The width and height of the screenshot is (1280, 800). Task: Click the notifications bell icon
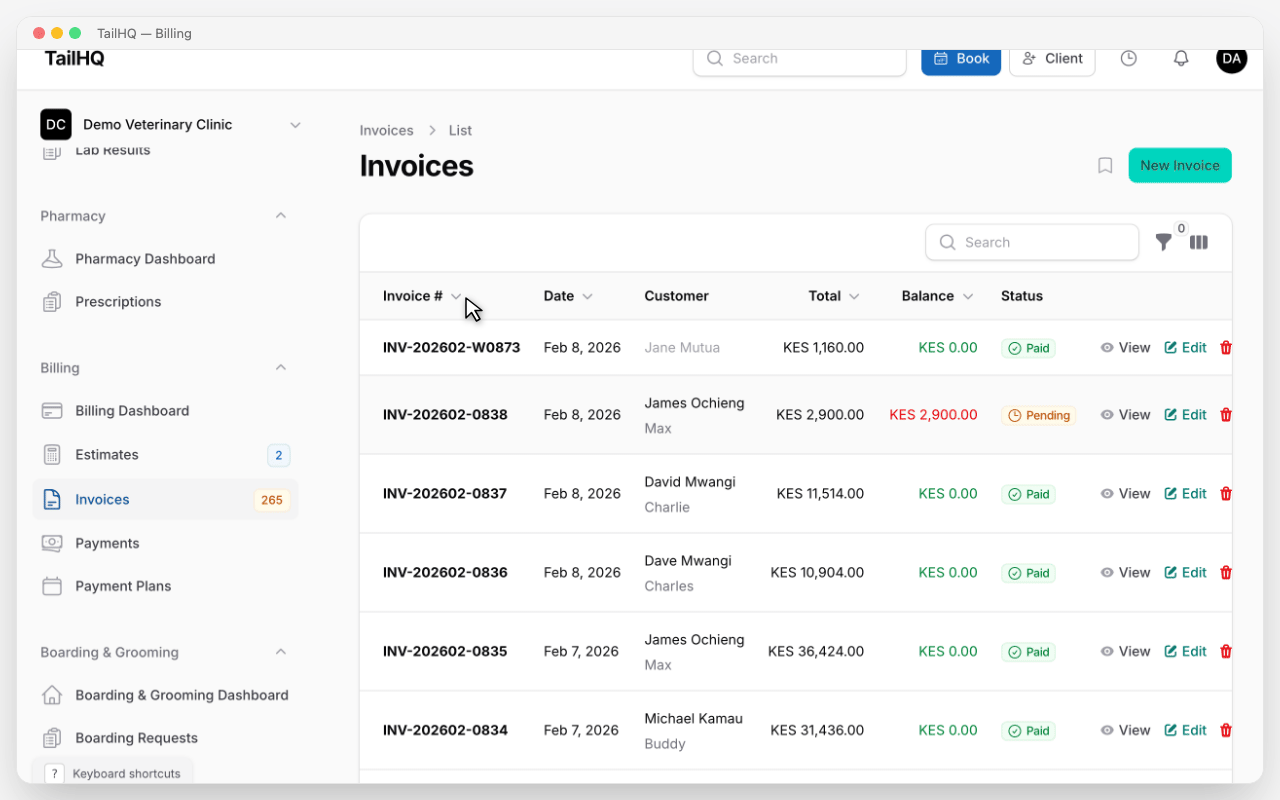(x=1181, y=59)
